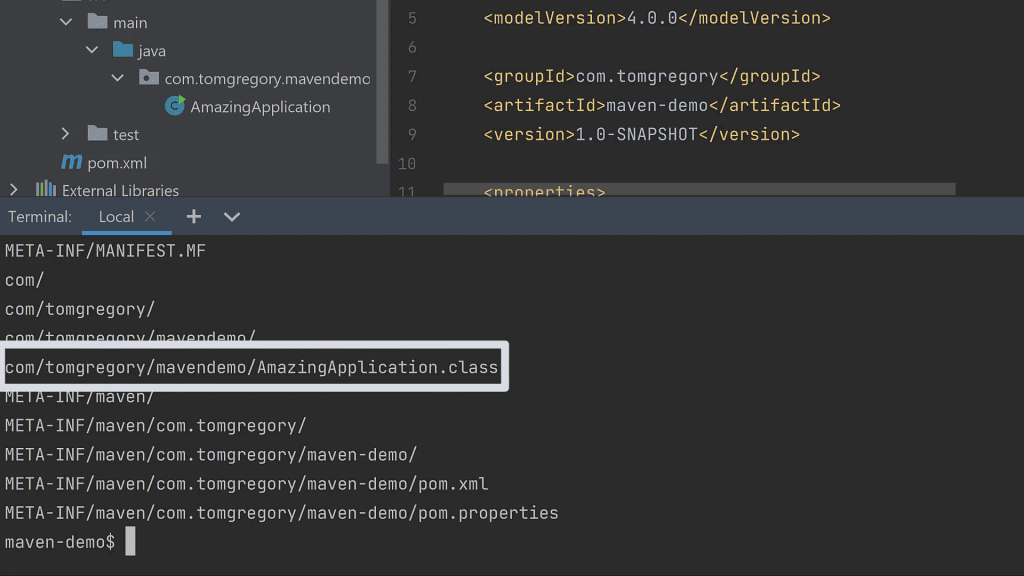Switch to the Local terminal tab
The image size is (1024, 576).
pos(116,216)
